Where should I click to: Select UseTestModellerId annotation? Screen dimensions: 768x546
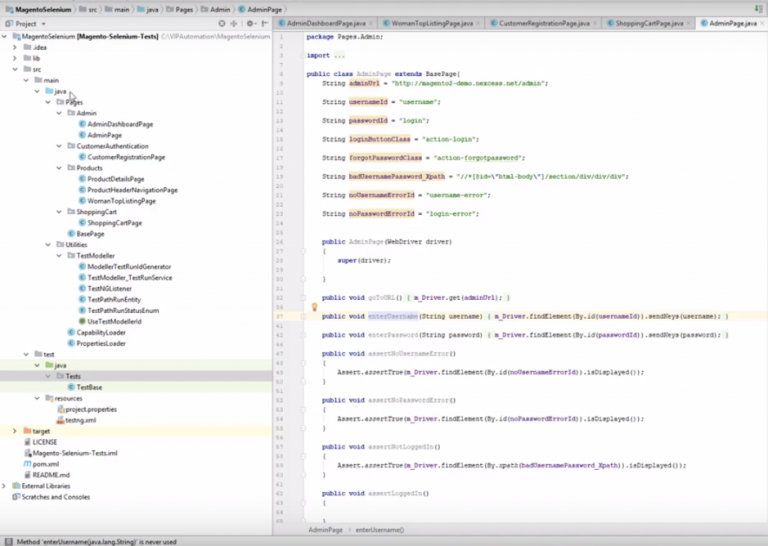tap(110, 321)
